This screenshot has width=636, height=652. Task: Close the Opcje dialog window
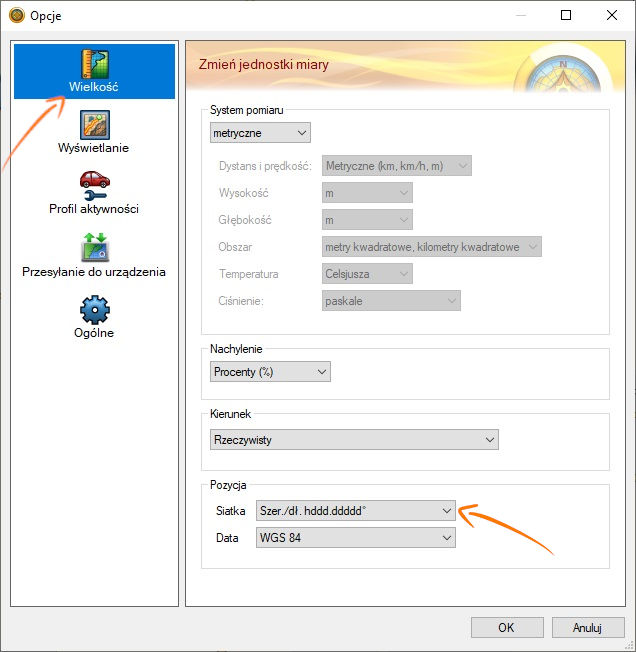coord(611,16)
